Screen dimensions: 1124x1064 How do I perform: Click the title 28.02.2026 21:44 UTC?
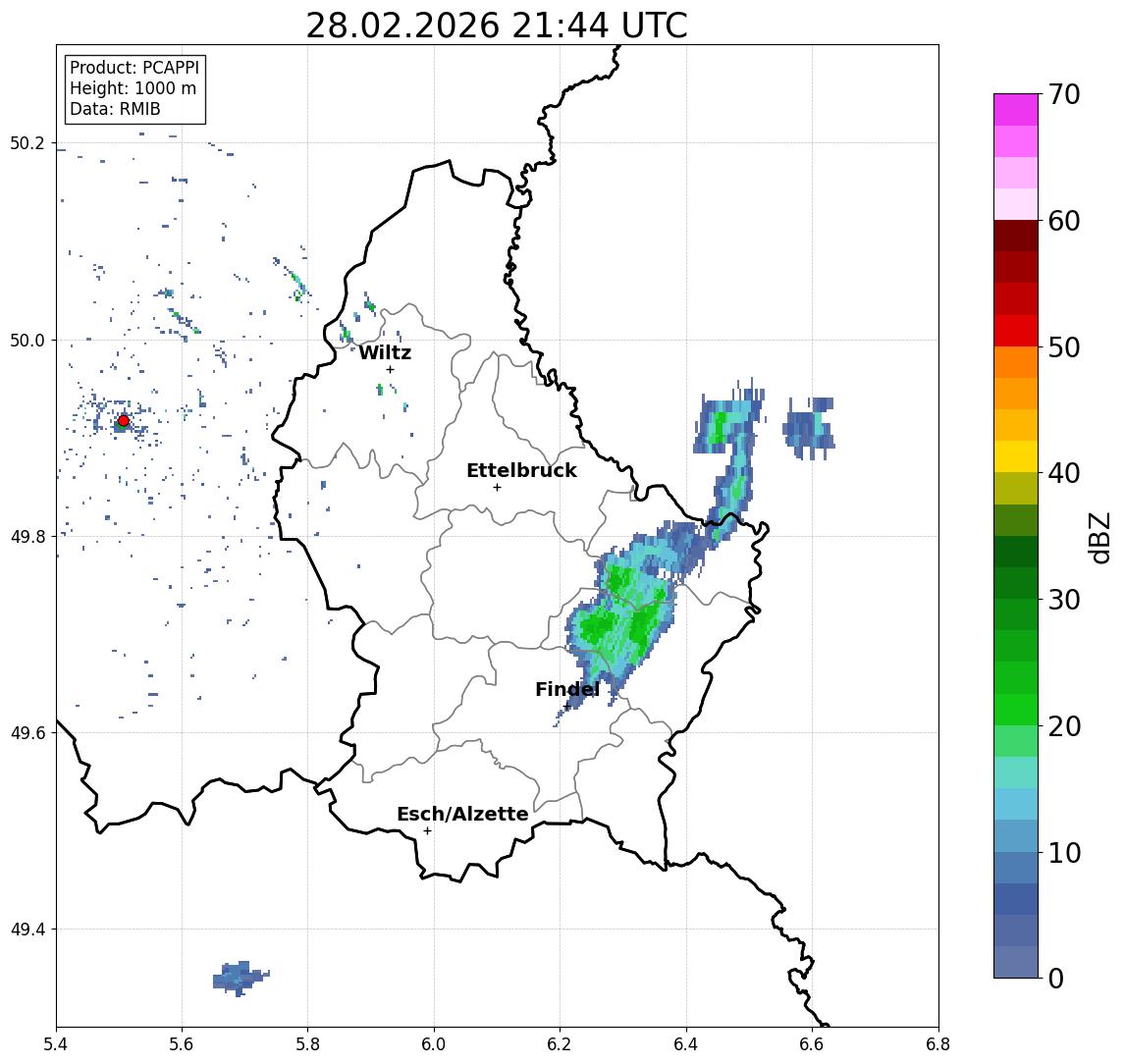496,26
